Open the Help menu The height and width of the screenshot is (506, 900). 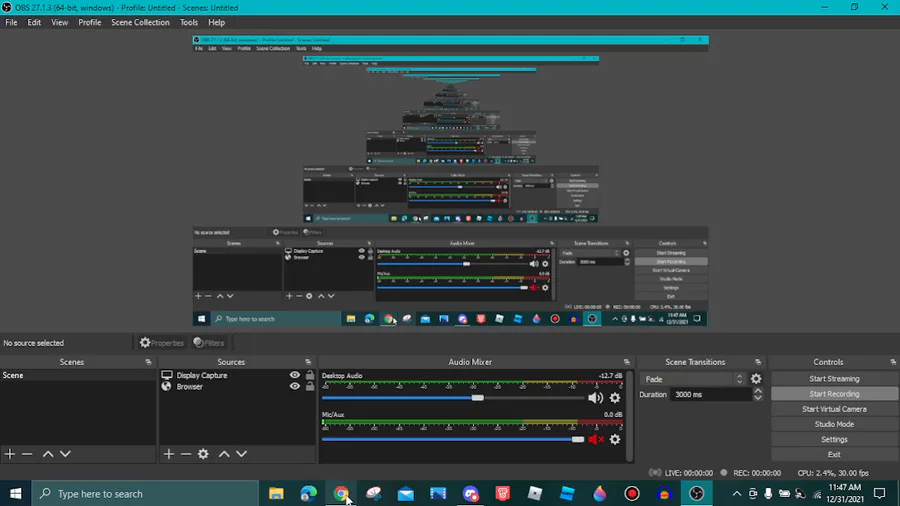tap(216, 22)
